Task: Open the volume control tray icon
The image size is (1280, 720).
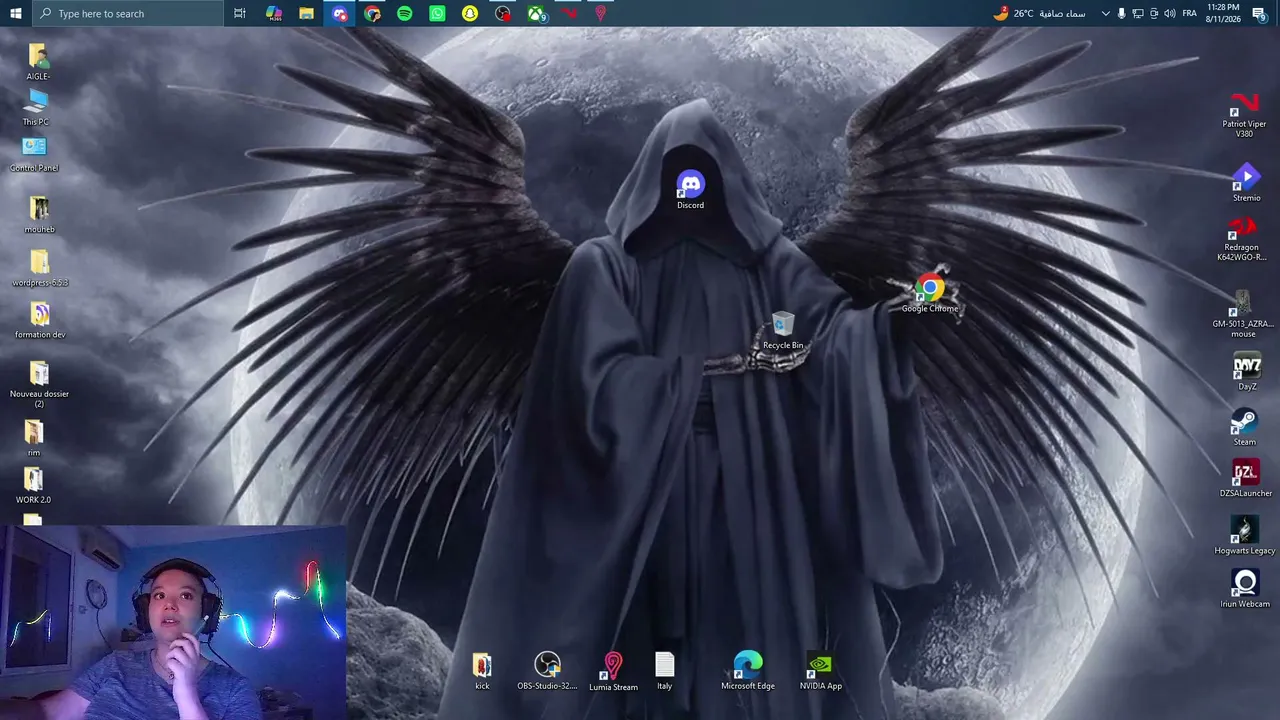Action: (x=1170, y=13)
